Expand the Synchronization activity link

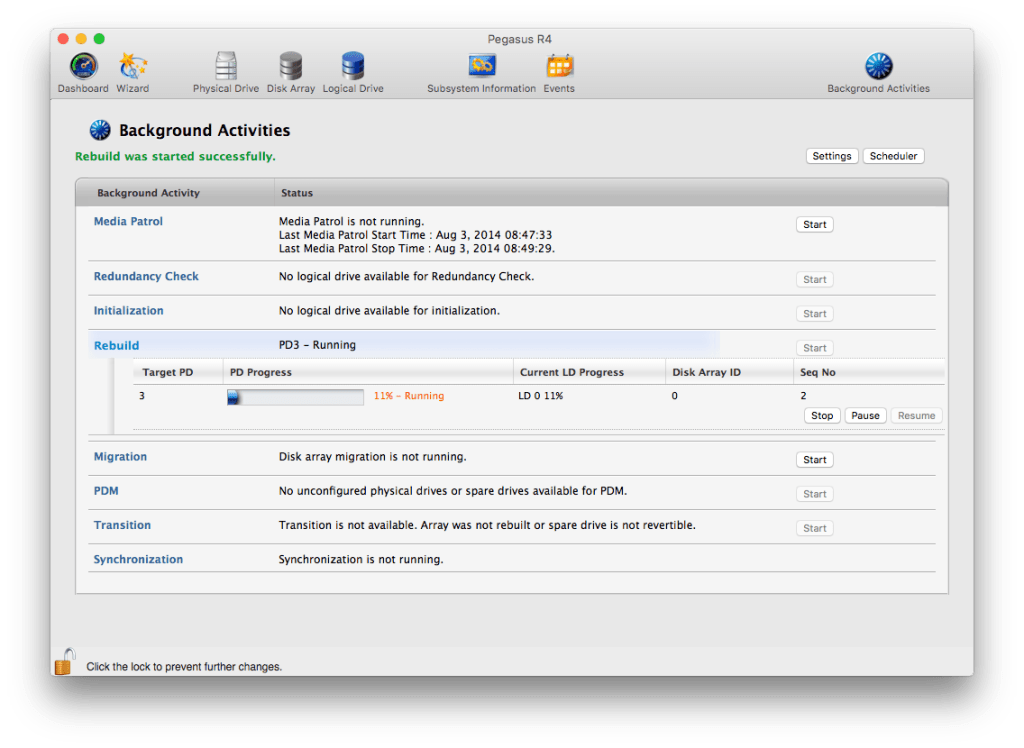coord(138,559)
